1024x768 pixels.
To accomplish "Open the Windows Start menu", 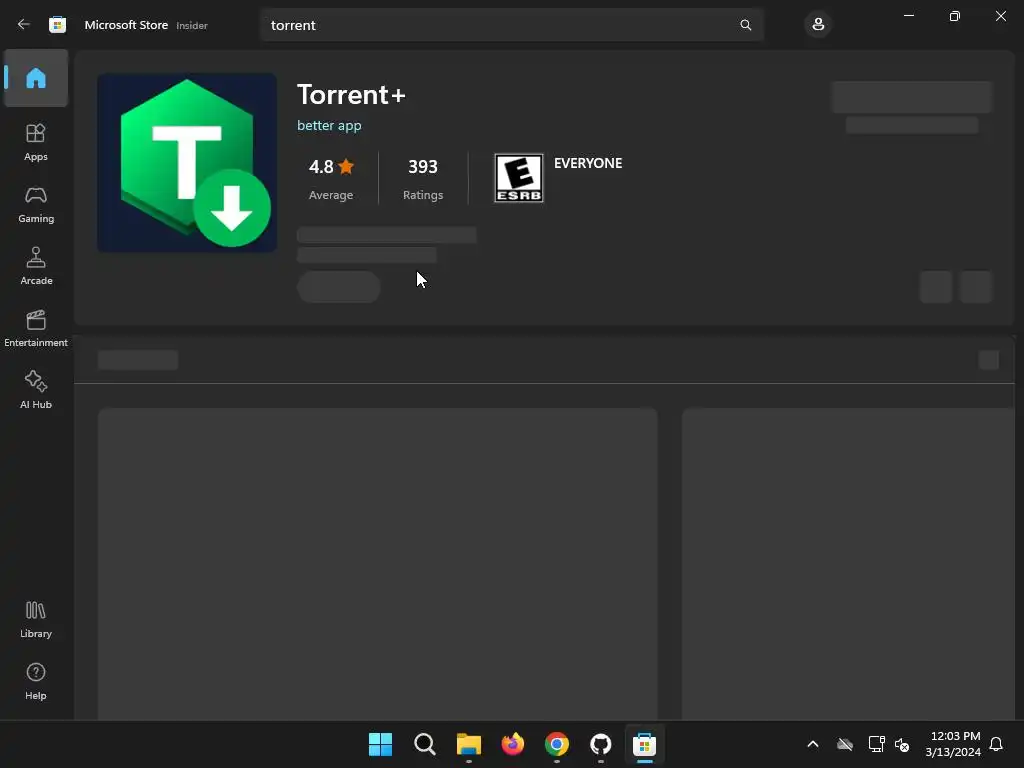I will click(380, 744).
